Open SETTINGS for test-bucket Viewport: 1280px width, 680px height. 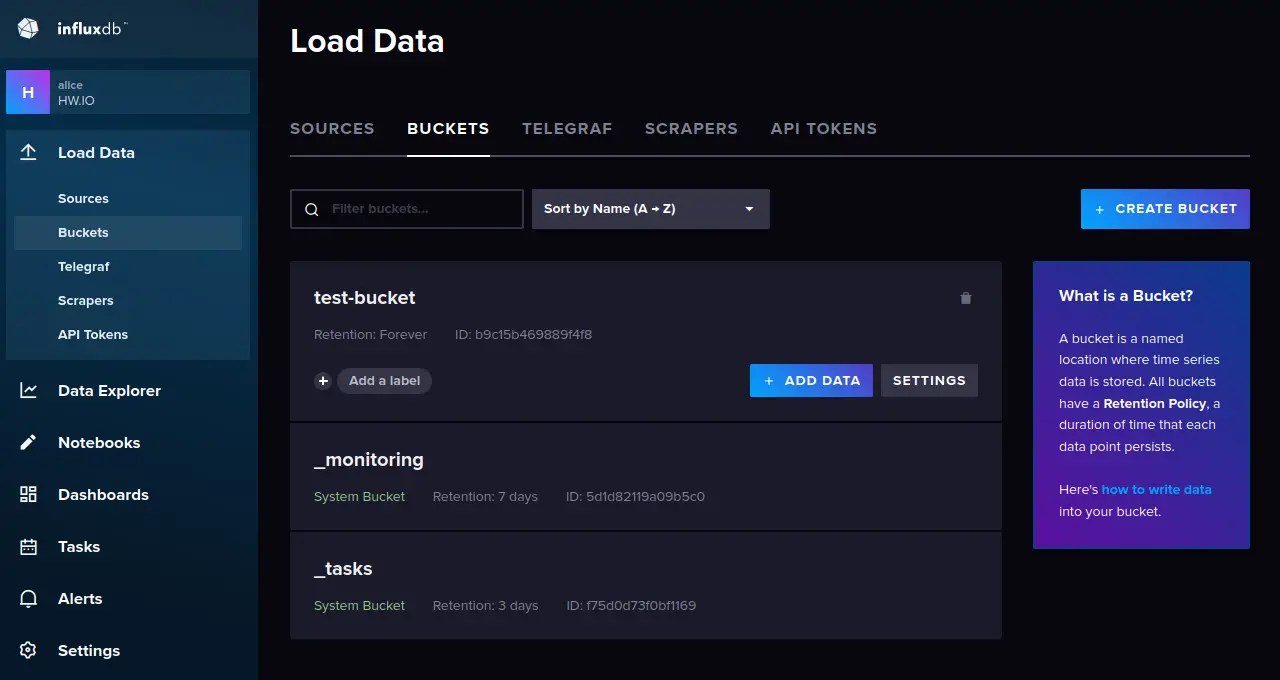[929, 380]
